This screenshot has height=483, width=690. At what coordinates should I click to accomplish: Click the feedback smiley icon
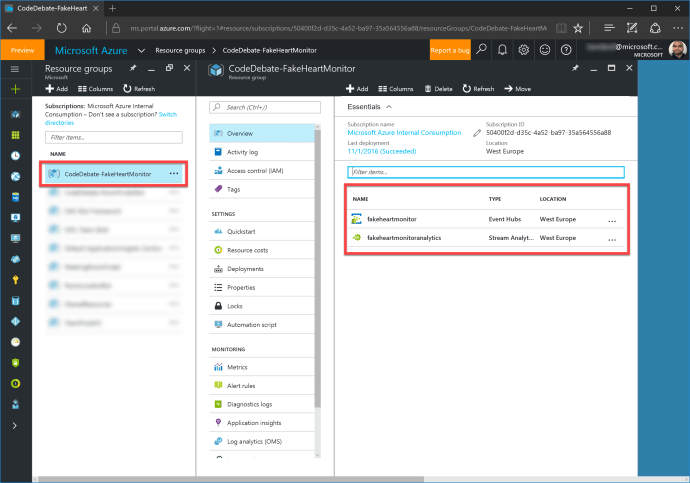click(544, 49)
